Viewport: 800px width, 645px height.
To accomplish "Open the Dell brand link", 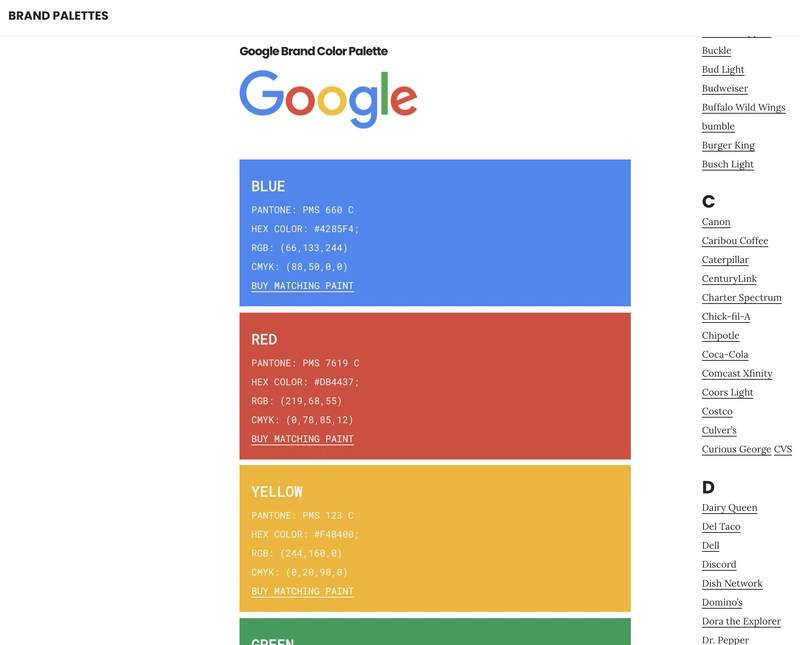I will pyautogui.click(x=710, y=545).
